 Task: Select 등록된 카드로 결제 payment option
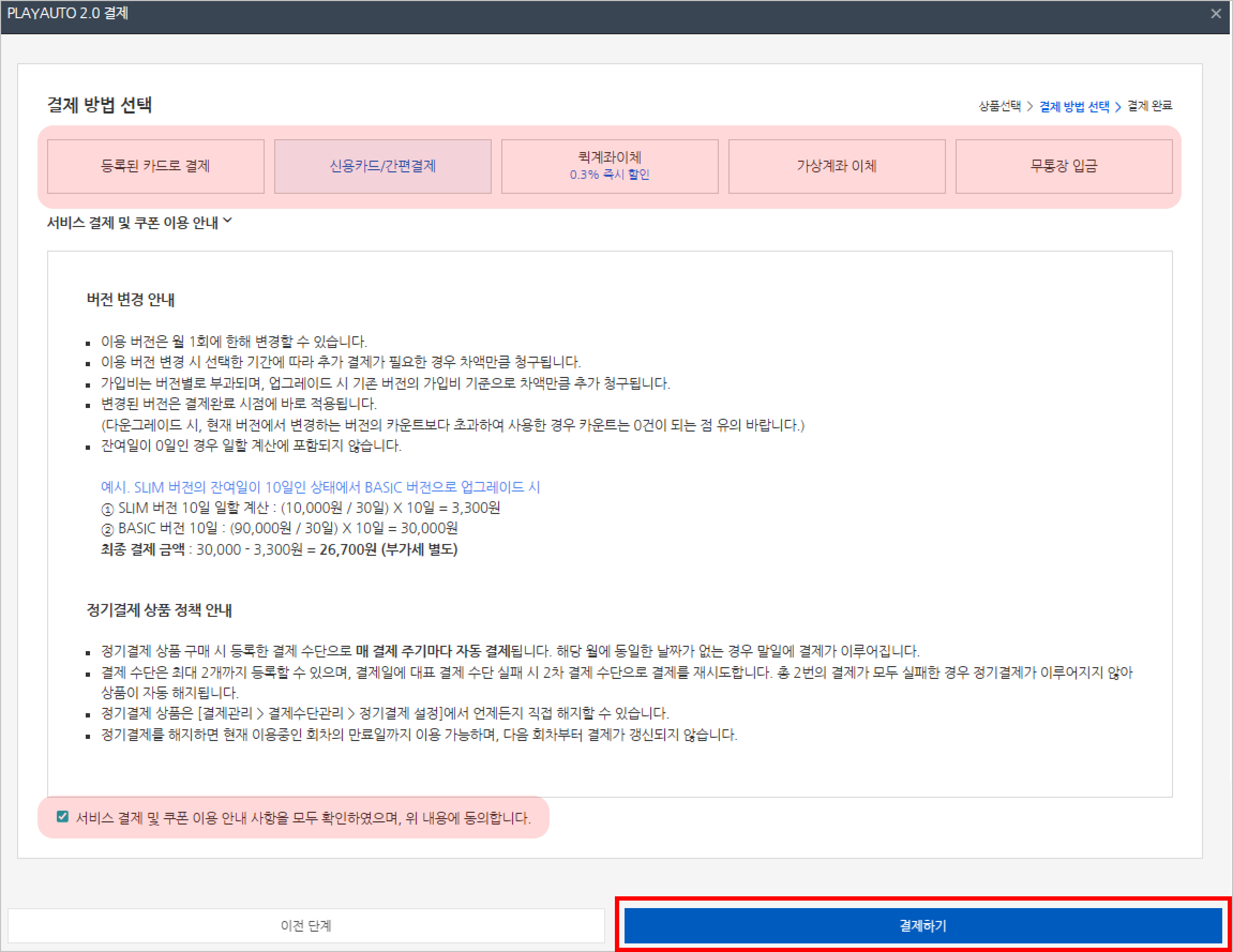point(155,166)
